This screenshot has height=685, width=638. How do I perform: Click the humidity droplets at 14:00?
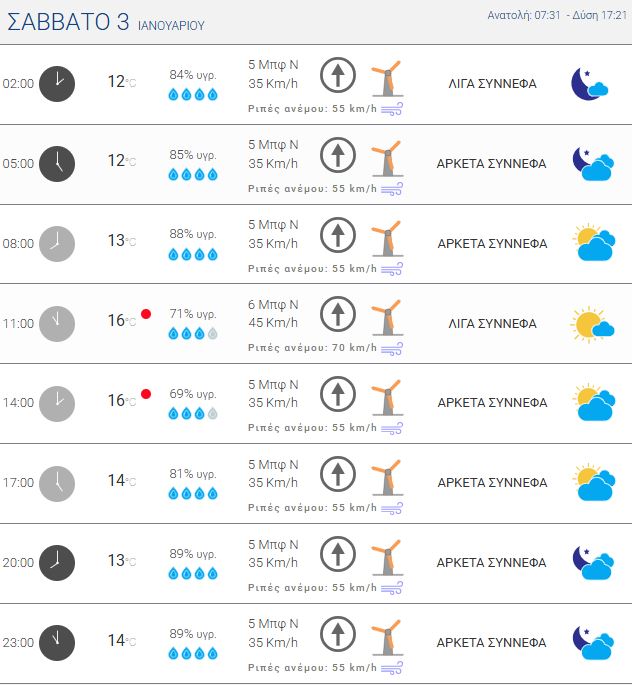coord(192,413)
